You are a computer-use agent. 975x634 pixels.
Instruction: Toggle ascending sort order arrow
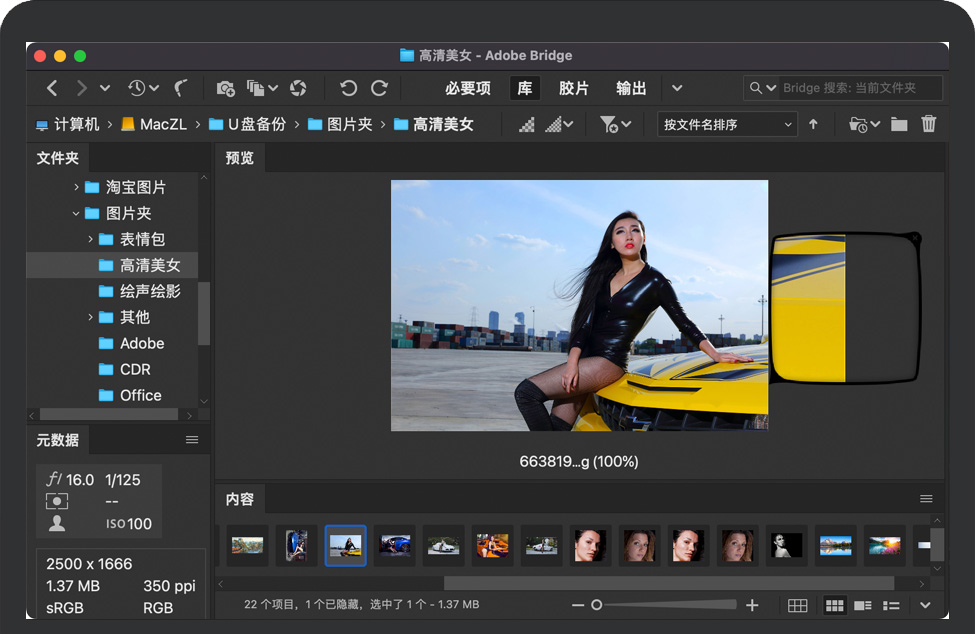813,125
